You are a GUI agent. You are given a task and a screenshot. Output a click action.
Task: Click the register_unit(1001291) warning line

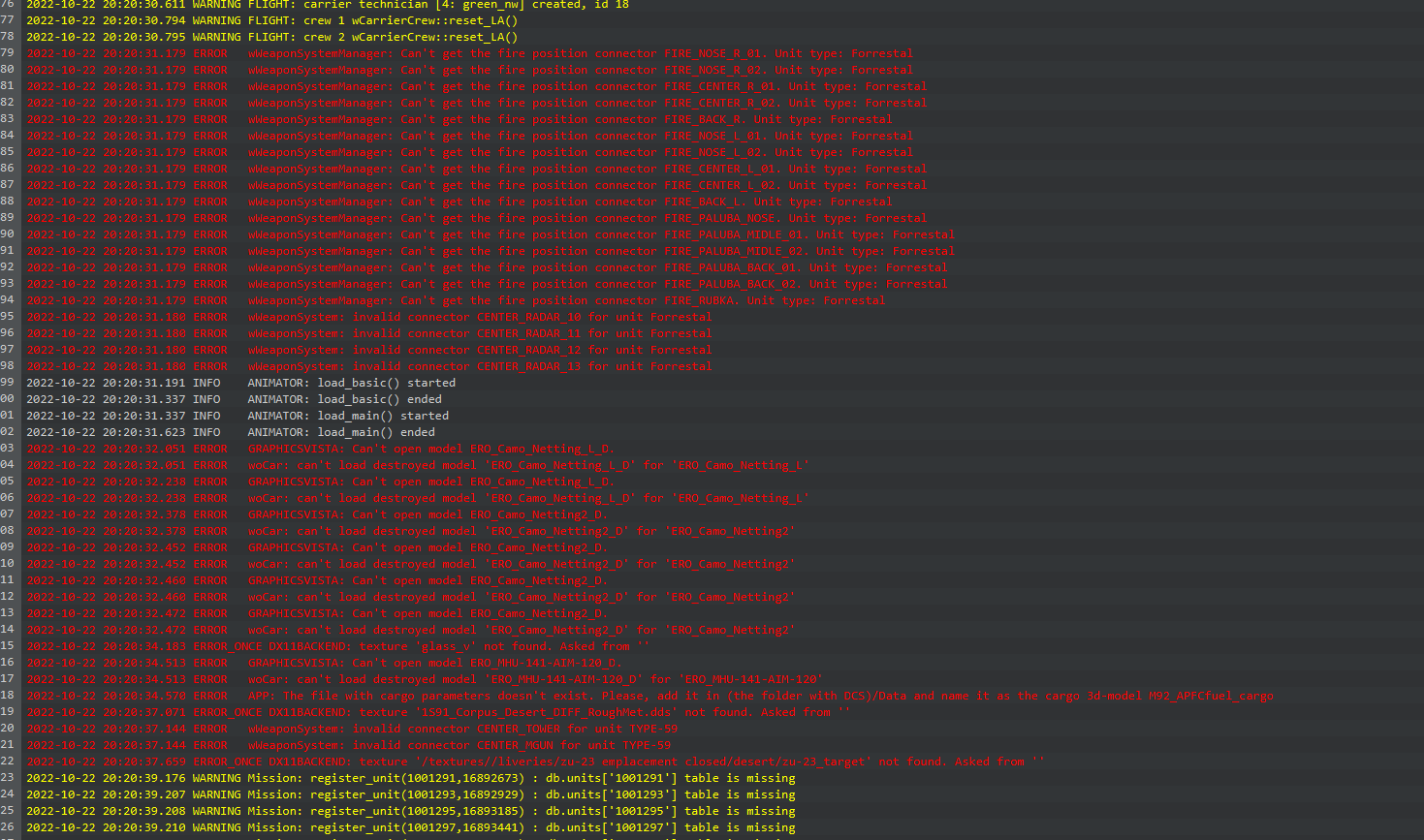click(x=411, y=778)
